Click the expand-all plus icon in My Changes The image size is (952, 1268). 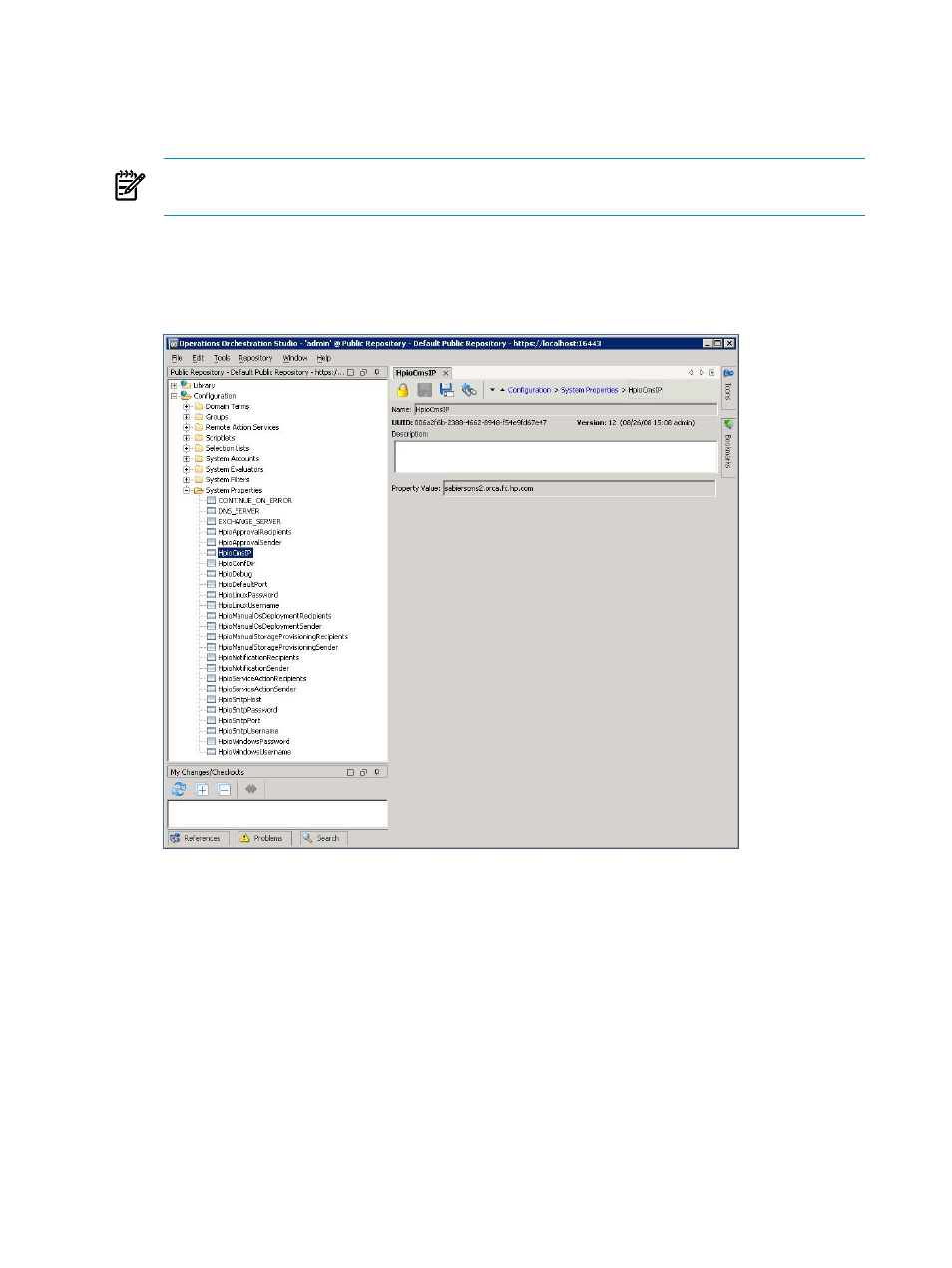202,789
